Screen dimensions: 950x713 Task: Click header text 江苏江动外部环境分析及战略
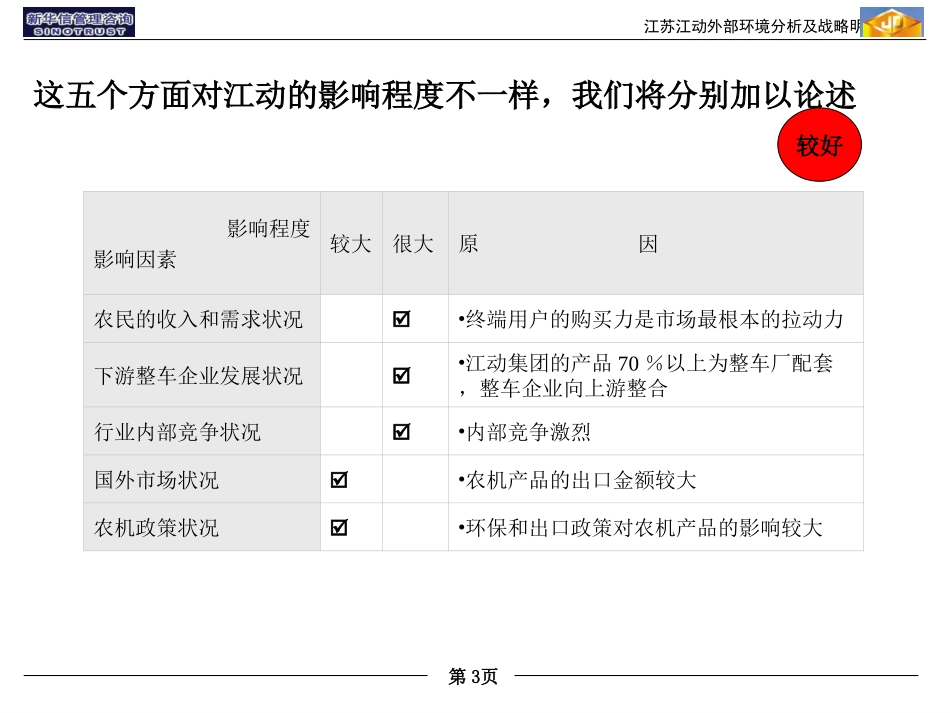tap(751, 26)
